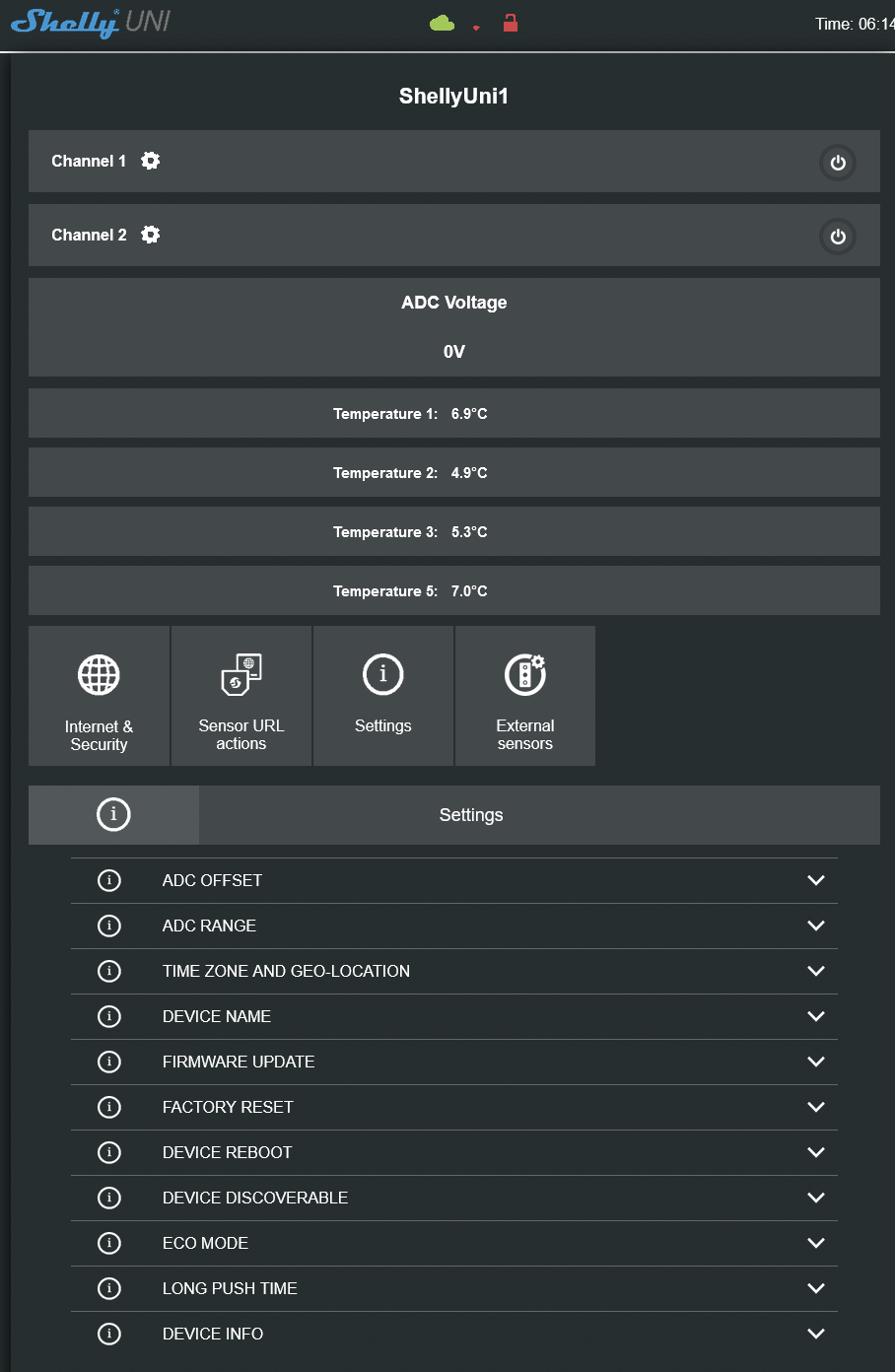Click the Shelly UNI logo
The height and width of the screenshot is (1372, 895).
click(91, 23)
